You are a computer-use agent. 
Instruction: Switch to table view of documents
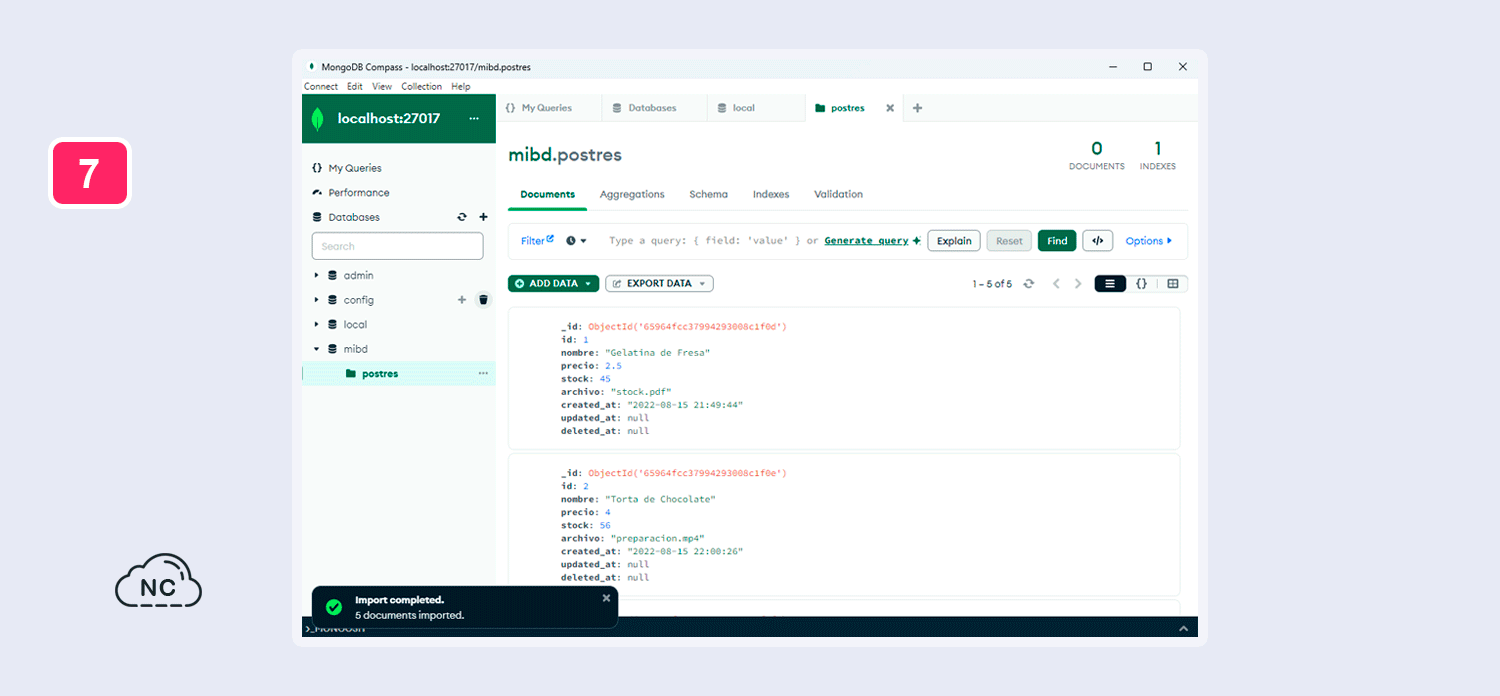coord(1173,284)
